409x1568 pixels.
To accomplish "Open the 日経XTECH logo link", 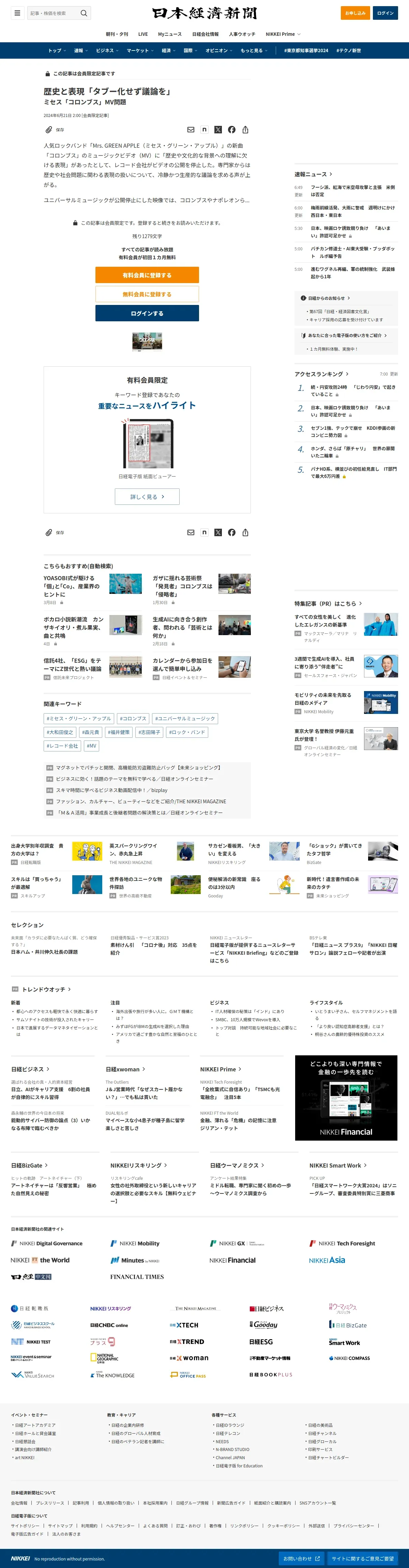I will [184, 1325].
